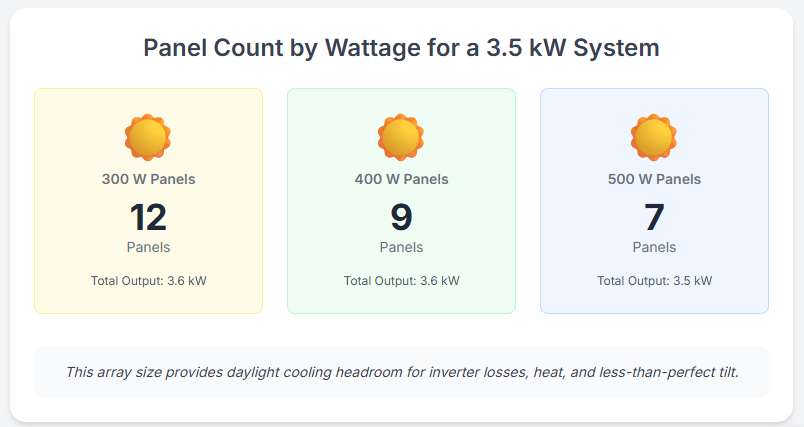Click the number 12 panel count
Viewport: 804px width, 427px height.
click(148, 217)
